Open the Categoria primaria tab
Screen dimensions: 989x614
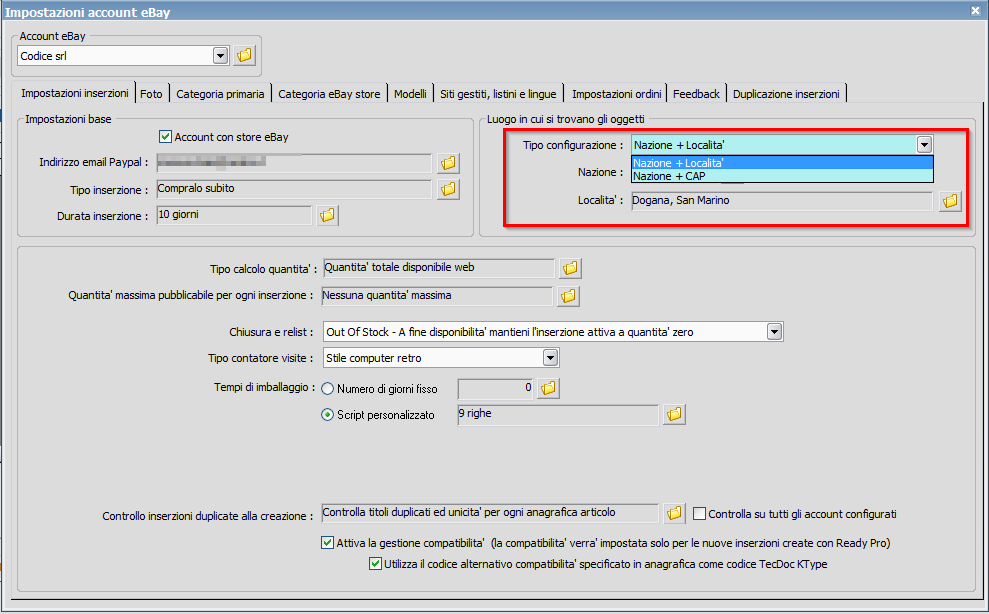pos(220,94)
